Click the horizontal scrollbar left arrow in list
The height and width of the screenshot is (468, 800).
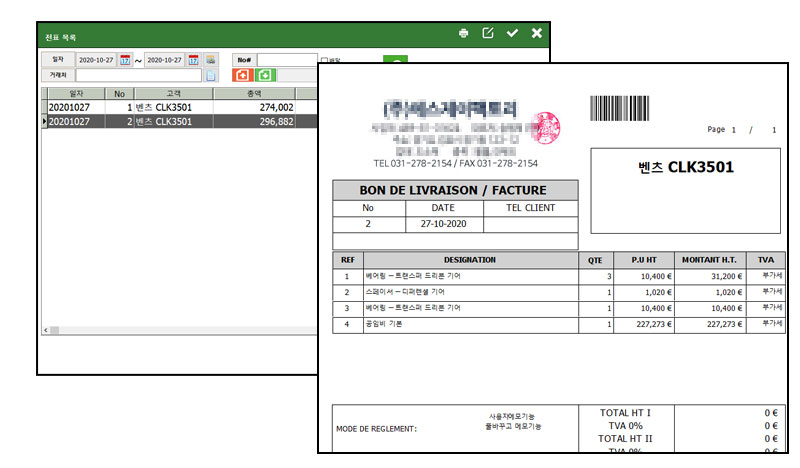tap(45, 330)
